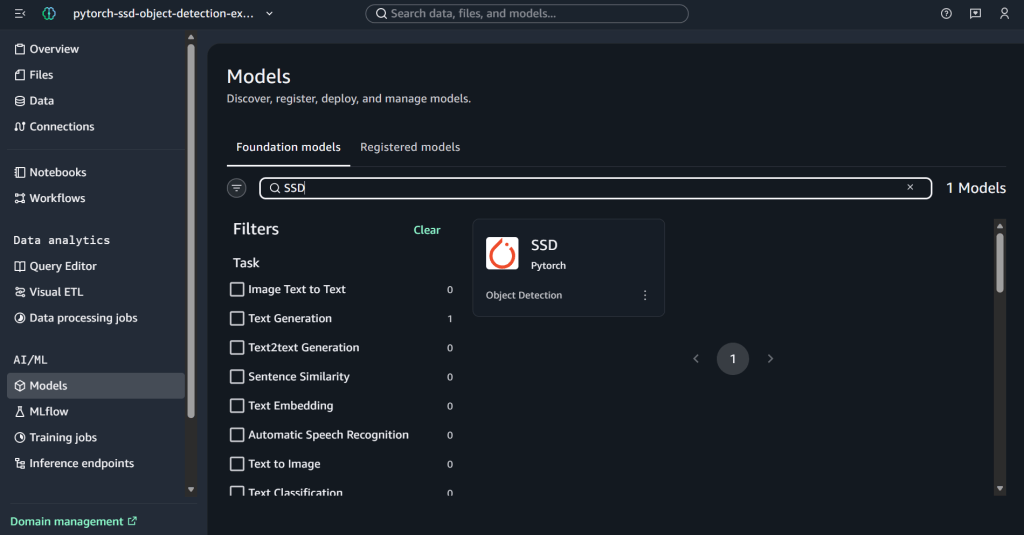Tick the Sentence Similarity checkbox
Image resolution: width=1024 pixels, height=535 pixels.
[237, 377]
